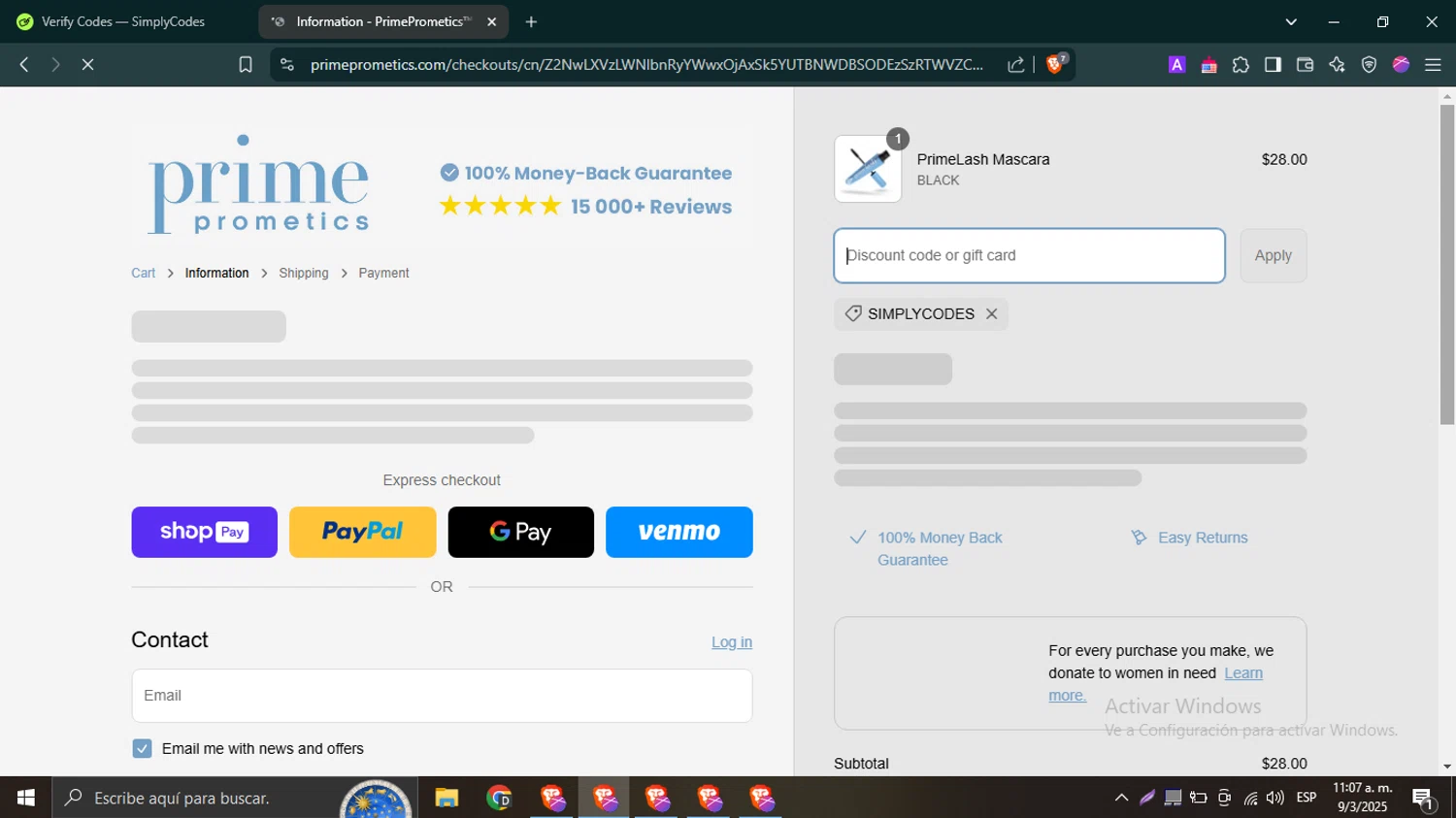Click the 15 000+ Reviews text
The height and width of the screenshot is (818, 1456).
click(651, 207)
